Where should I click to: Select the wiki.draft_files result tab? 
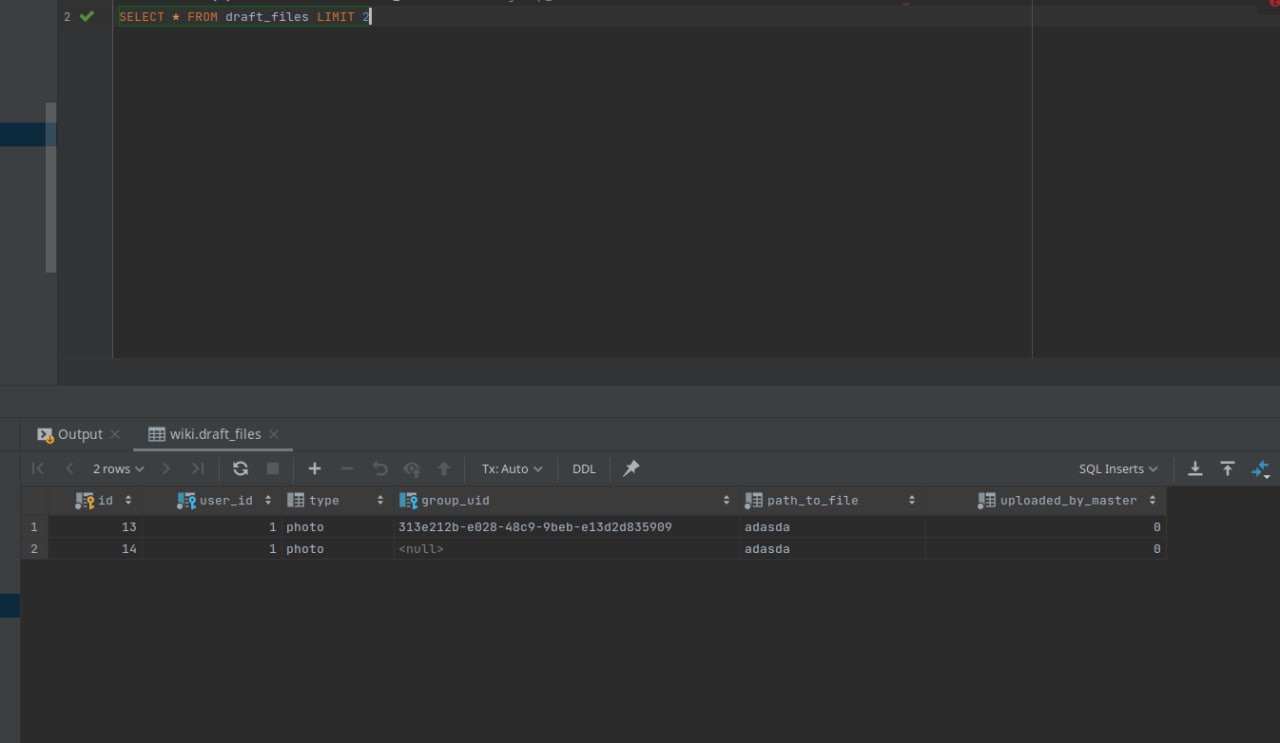coord(214,434)
